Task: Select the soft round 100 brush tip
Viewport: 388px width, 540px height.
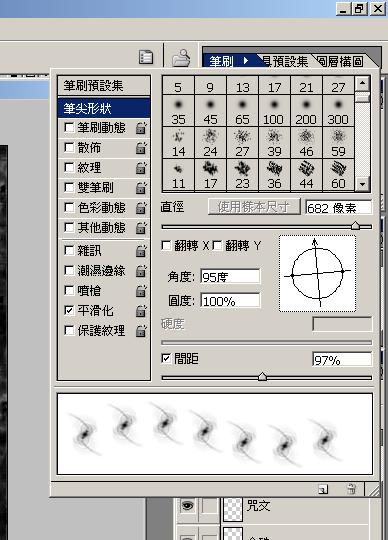Action: [x=274, y=111]
